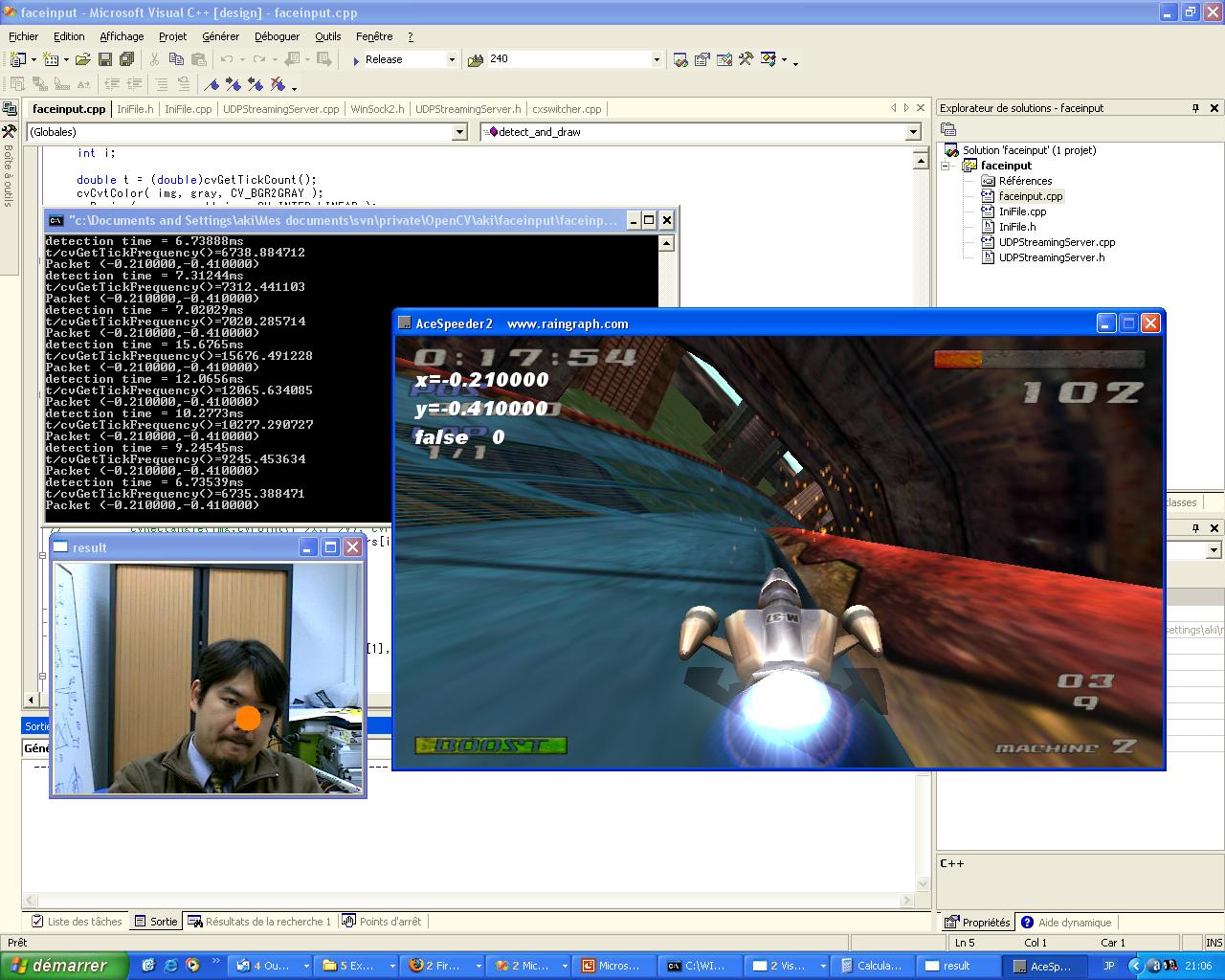Viewport: 1225px width, 980px height.
Task: Switch to the IniFile.h editor tab
Action: tap(135, 109)
